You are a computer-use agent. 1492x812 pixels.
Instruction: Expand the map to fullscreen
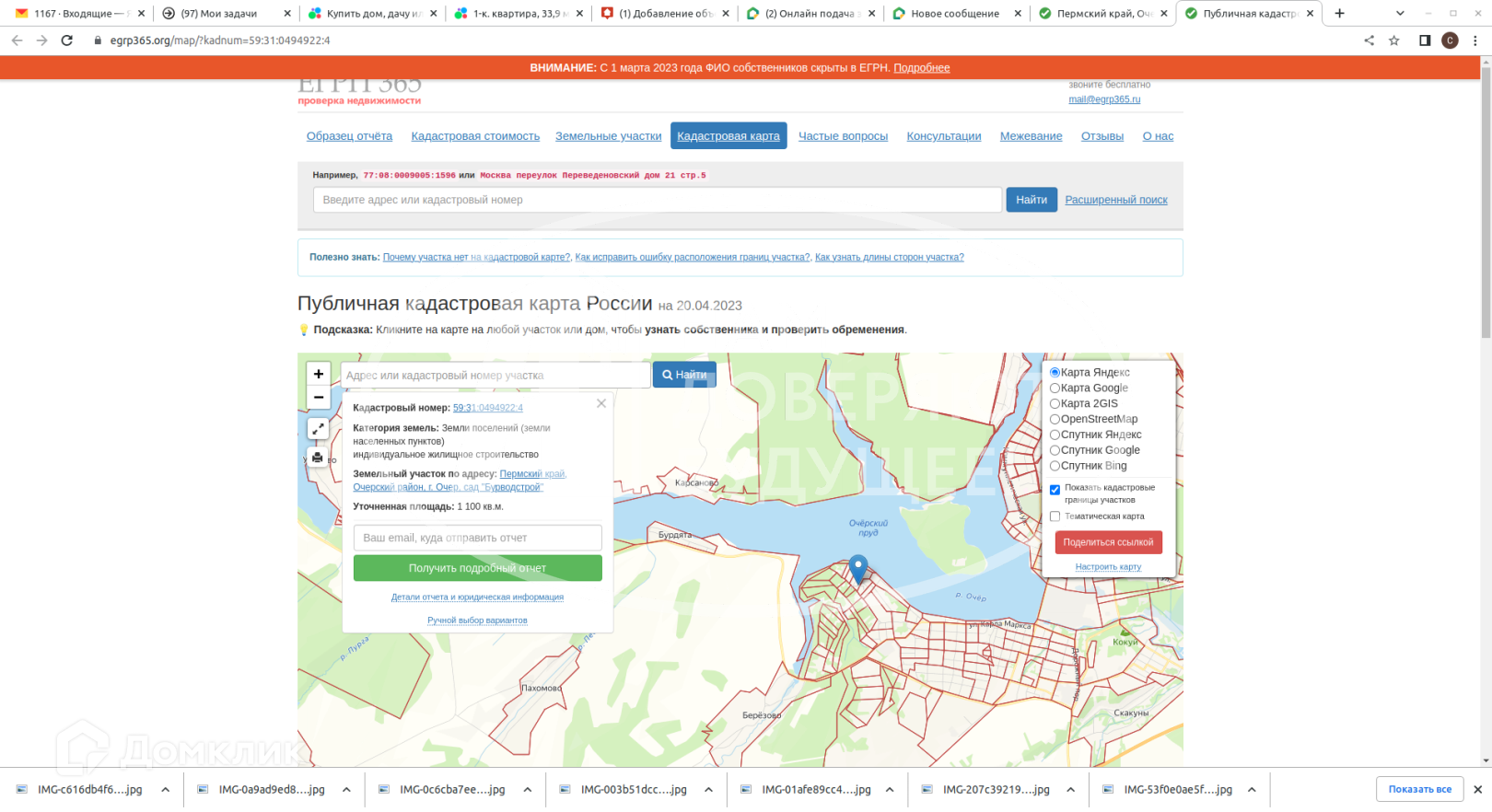click(318, 428)
